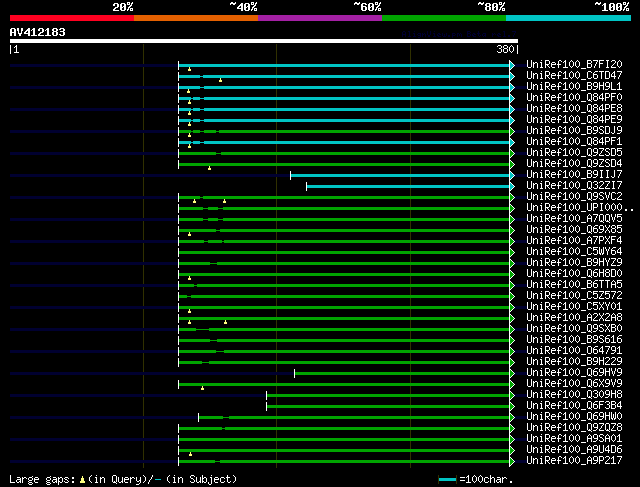This screenshot has width=640, height=487.
Task: Click the 20% legend label
Action: [x=123, y=7]
